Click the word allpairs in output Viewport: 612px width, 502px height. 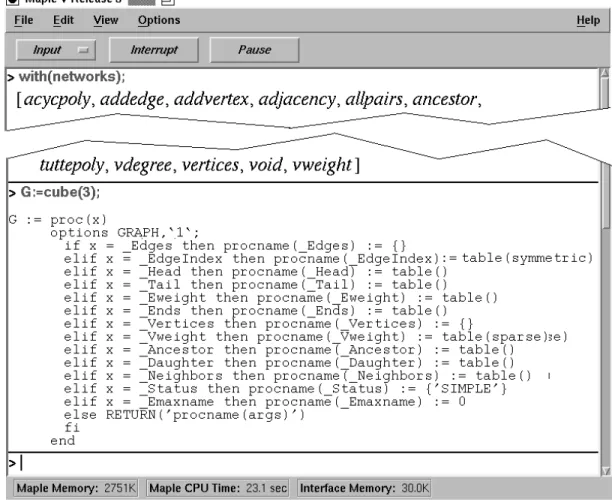(374, 100)
